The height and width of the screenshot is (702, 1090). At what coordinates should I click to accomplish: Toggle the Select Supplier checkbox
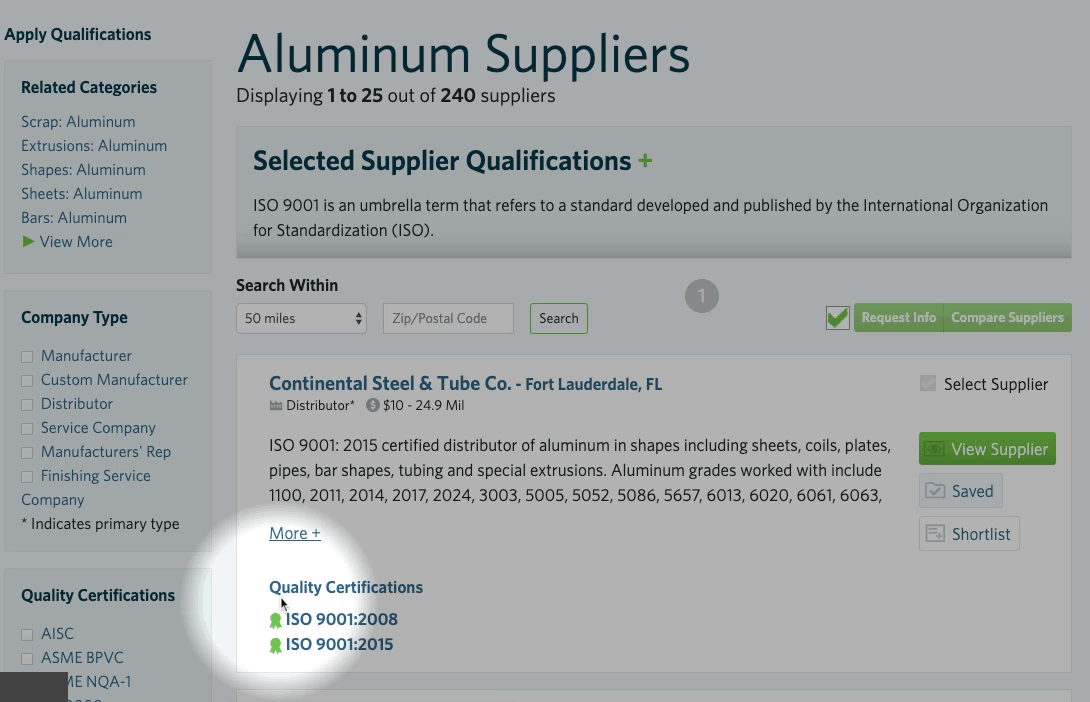[928, 384]
